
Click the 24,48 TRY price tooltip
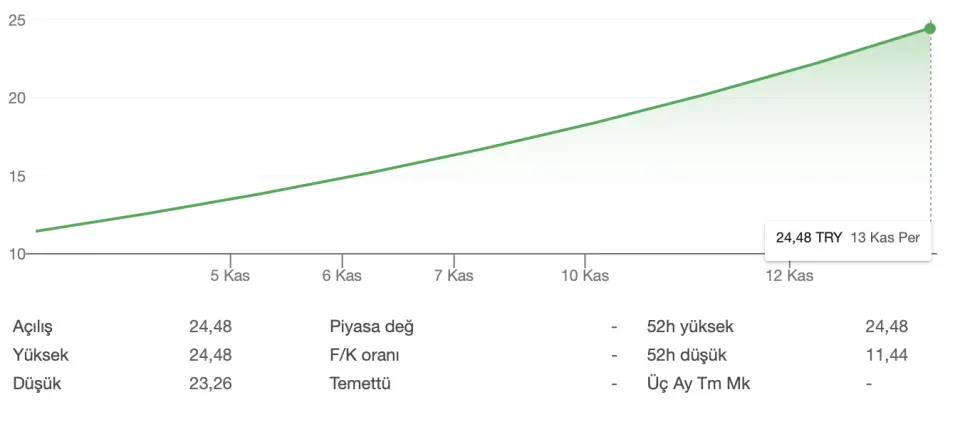847,238
